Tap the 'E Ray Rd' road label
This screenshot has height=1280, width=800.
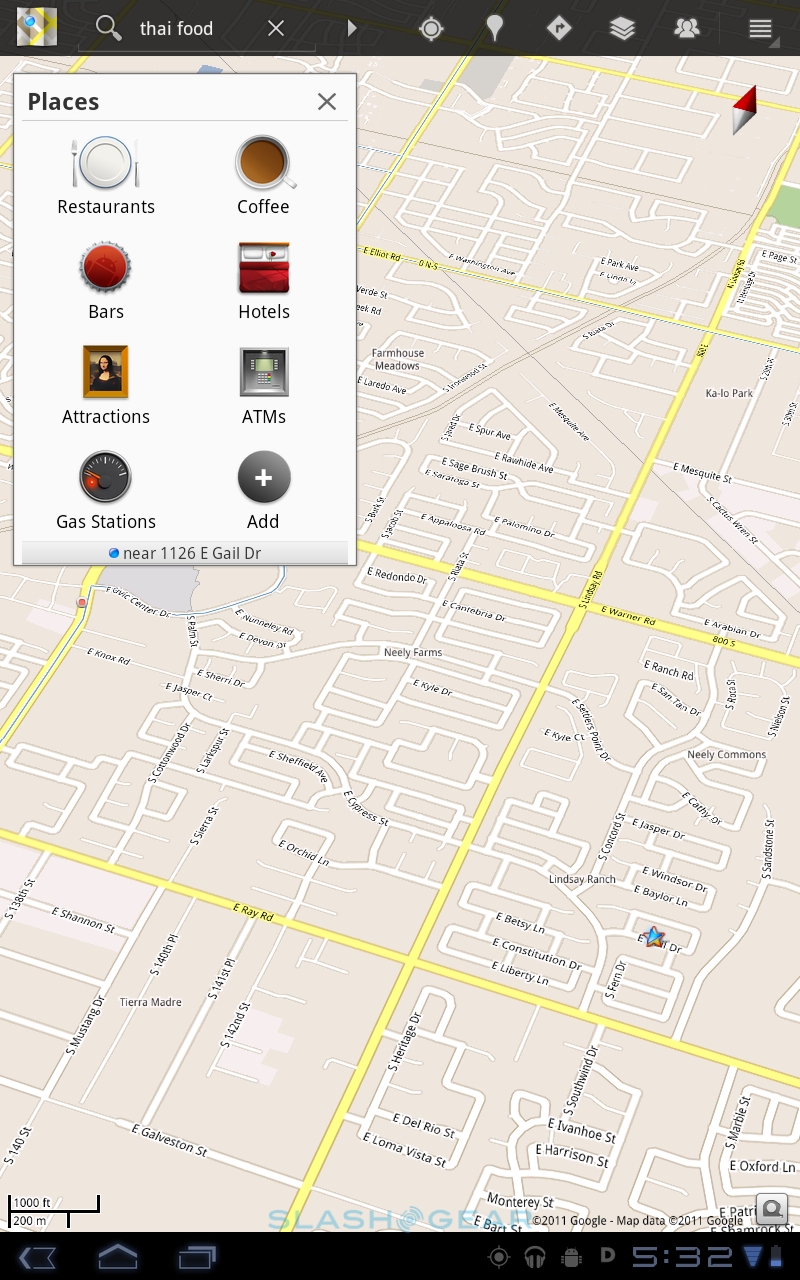(253, 912)
